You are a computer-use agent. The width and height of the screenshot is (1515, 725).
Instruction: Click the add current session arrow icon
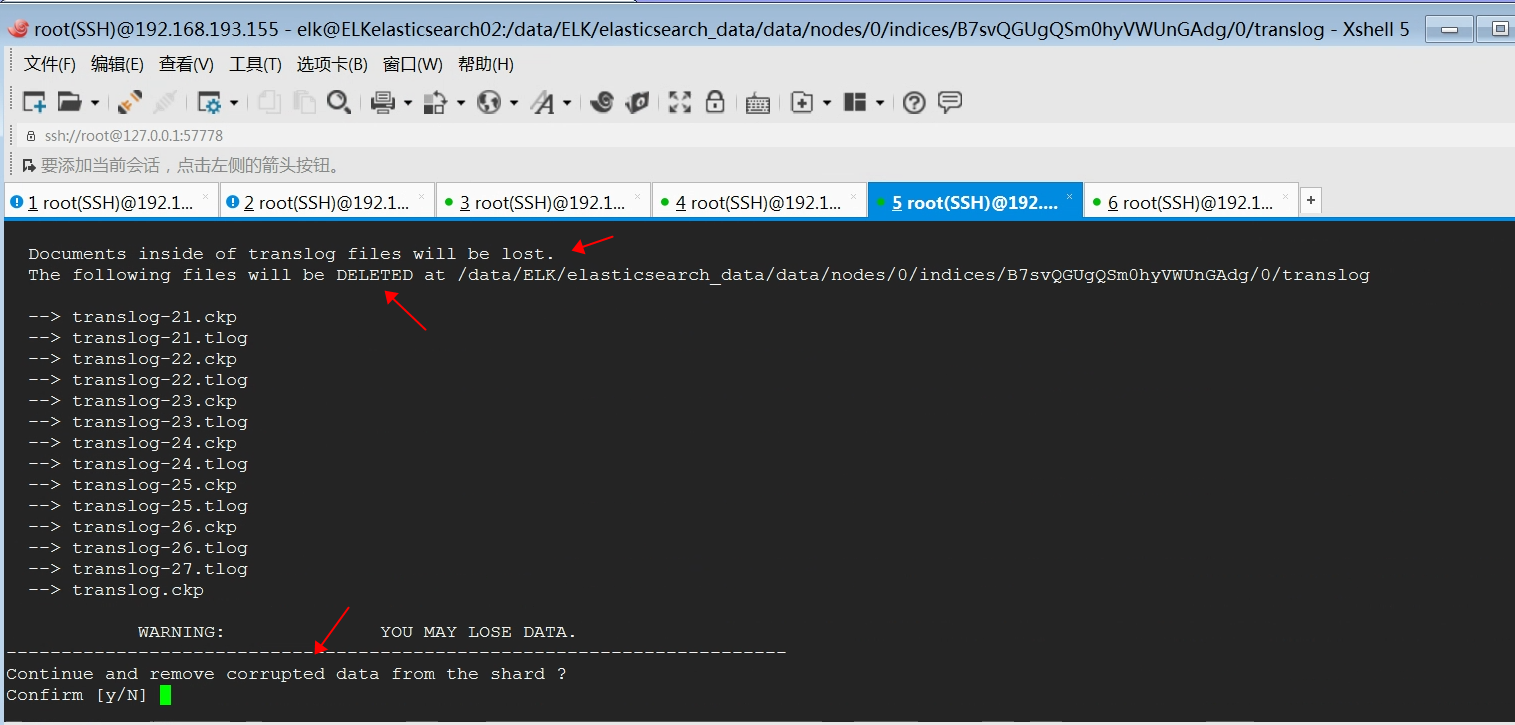[x=29, y=165]
